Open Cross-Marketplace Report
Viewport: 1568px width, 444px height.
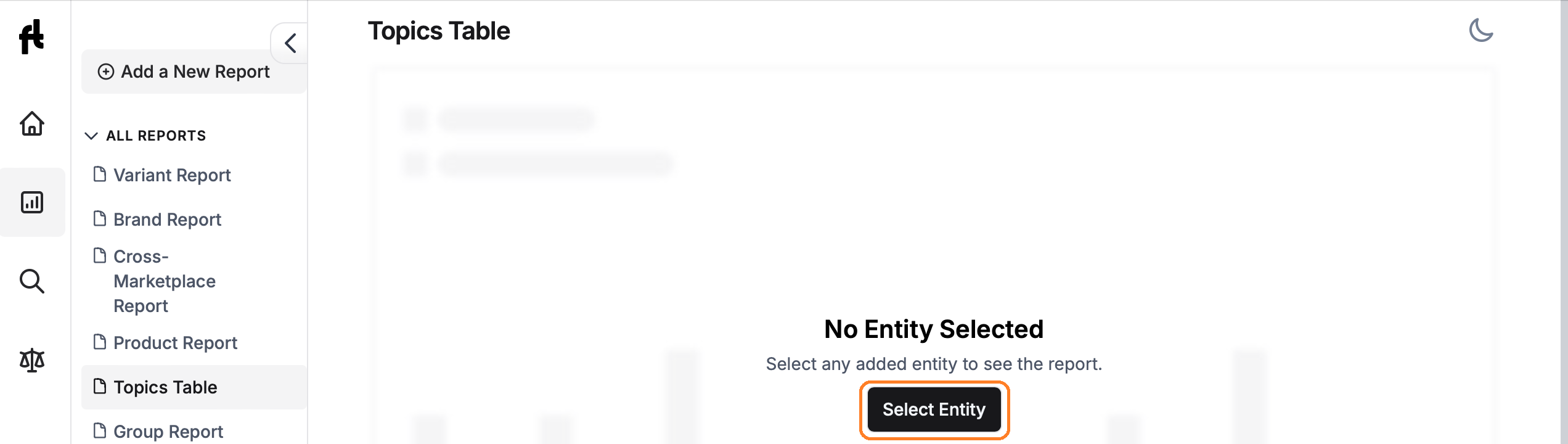pyautogui.click(x=165, y=281)
